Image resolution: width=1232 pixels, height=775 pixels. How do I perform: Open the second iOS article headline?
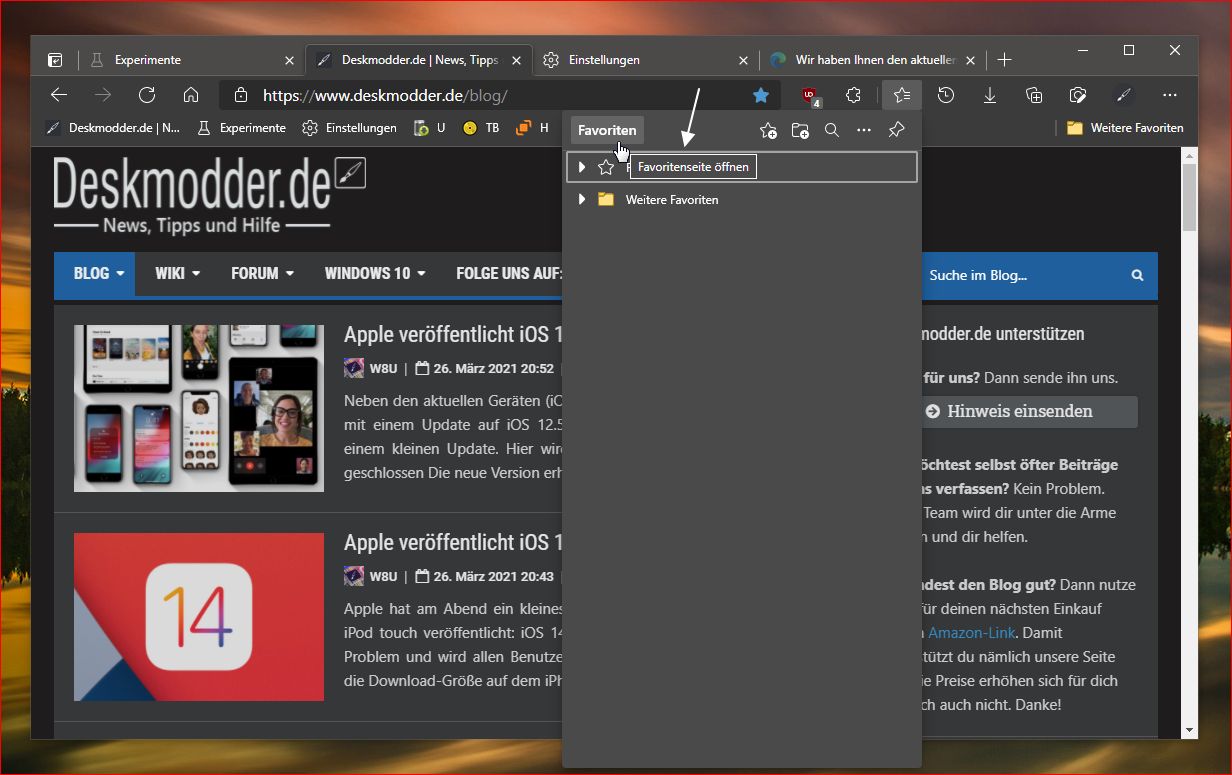[453, 542]
